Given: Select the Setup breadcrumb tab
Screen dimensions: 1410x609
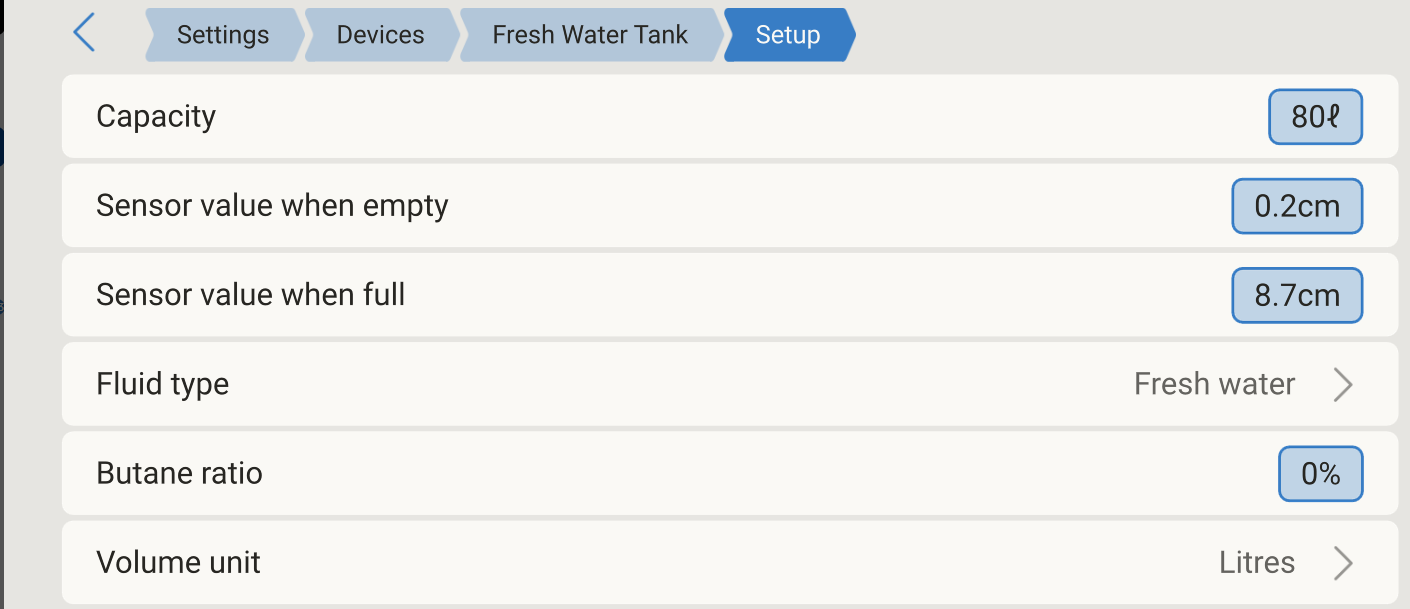Looking at the screenshot, I should tap(788, 35).
